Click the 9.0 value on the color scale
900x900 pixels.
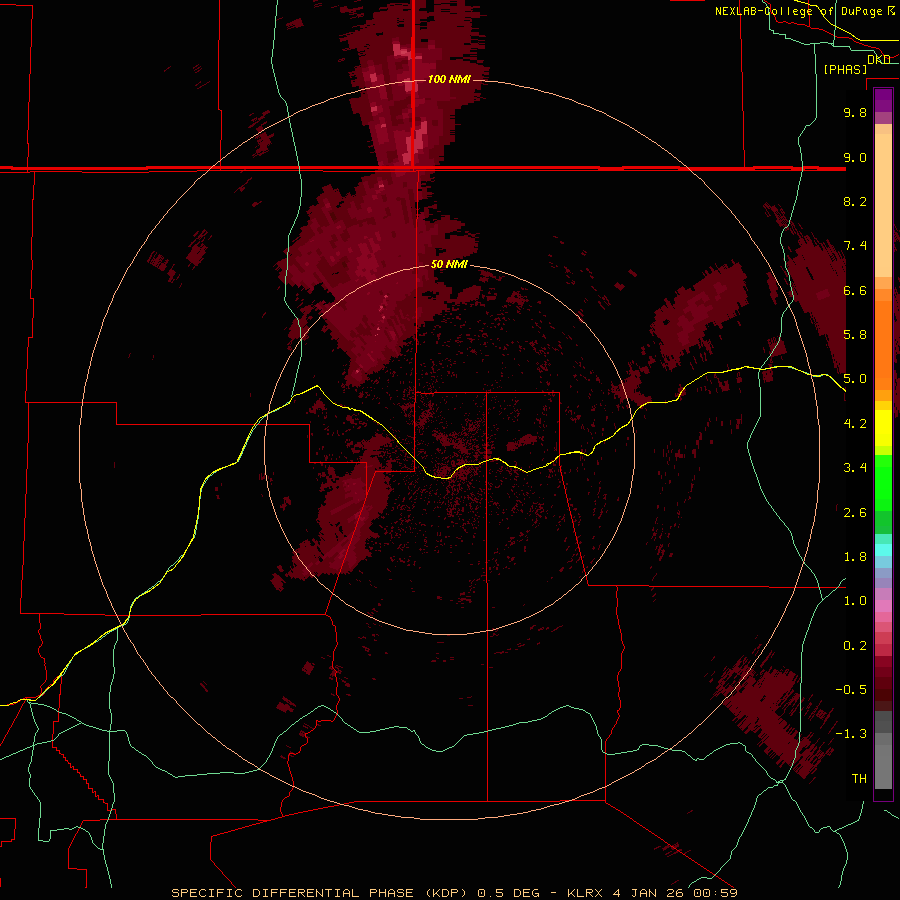(855, 157)
